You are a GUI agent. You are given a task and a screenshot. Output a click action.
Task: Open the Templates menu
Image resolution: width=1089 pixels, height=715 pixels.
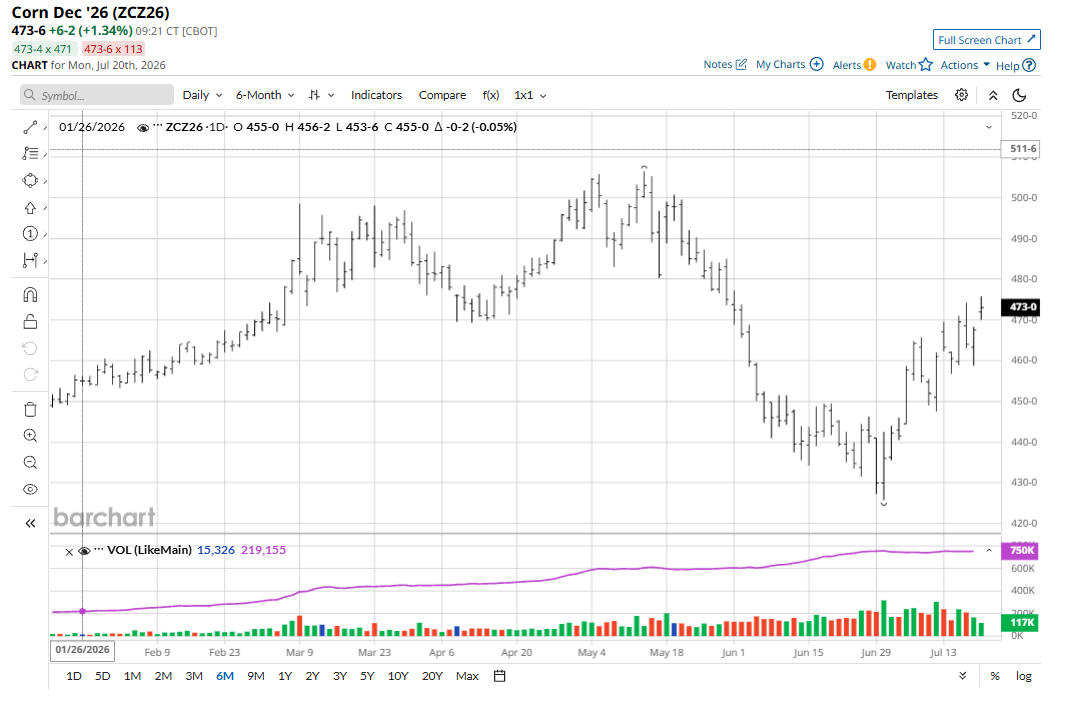[x=911, y=95]
